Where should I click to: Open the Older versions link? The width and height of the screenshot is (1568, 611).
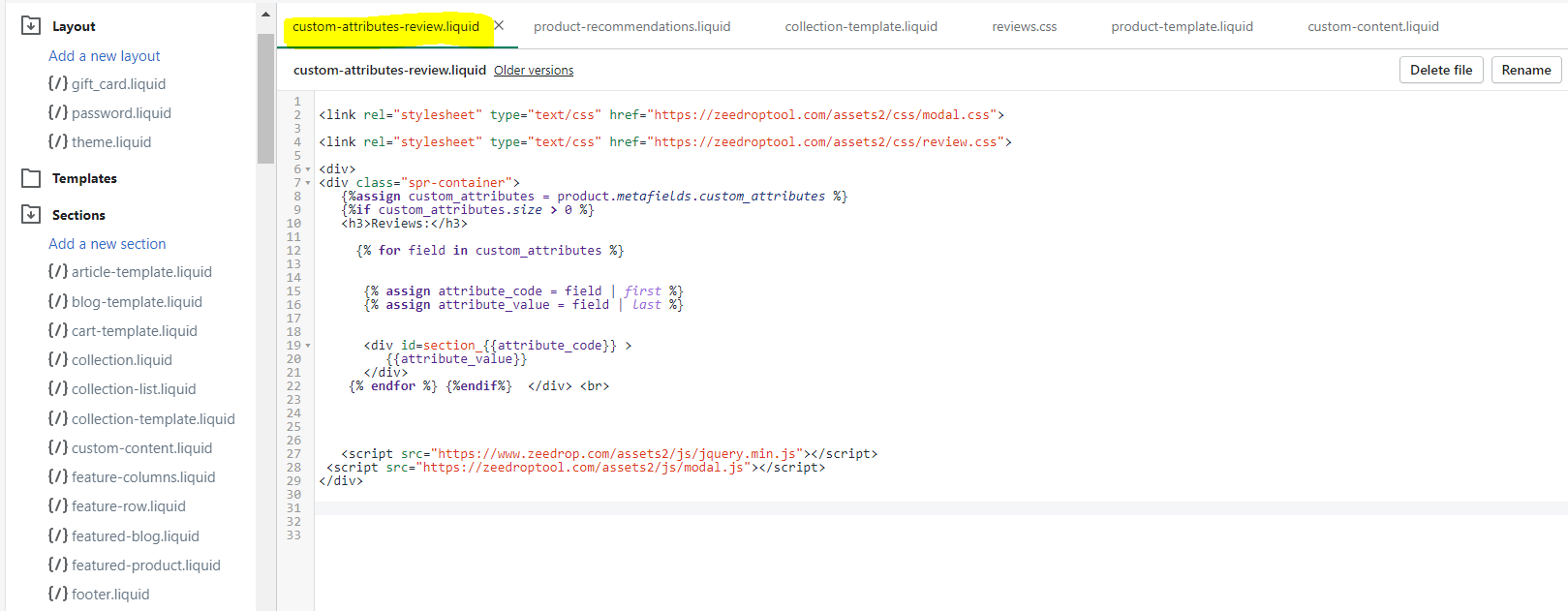coord(534,71)
